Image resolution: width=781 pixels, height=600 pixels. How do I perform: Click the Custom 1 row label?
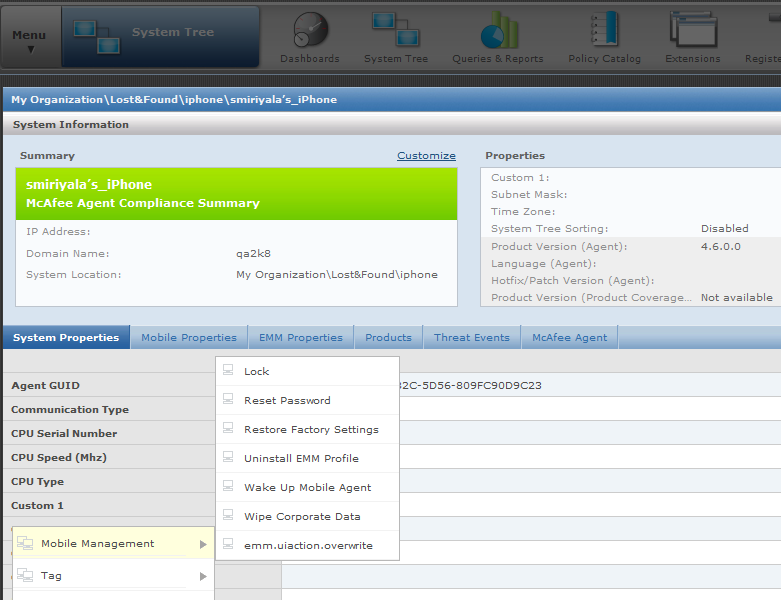(37, 505)
